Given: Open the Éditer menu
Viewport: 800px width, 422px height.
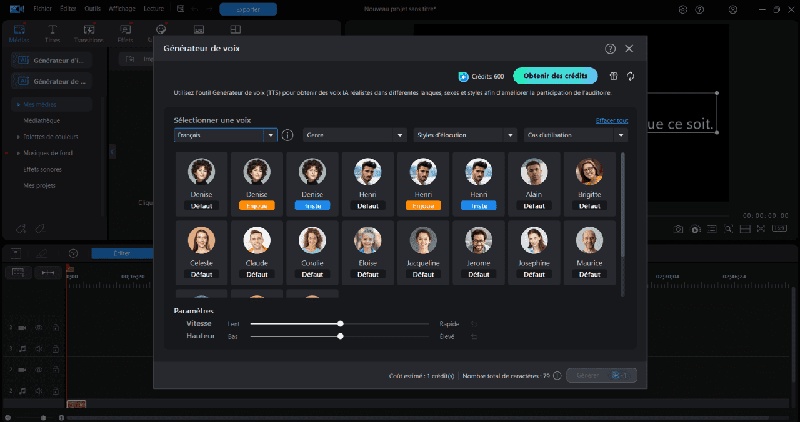Looking at the screenshot, I should click(x=68, y=9).
